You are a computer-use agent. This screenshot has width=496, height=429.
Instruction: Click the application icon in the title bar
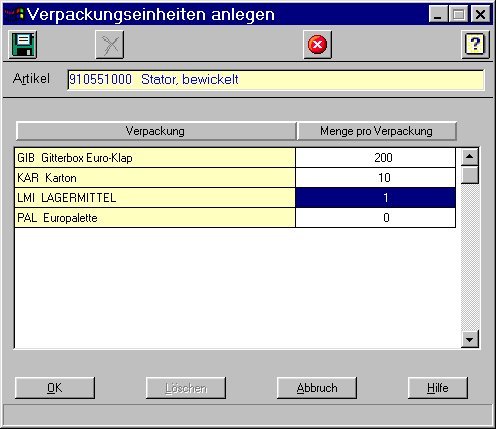14,14
